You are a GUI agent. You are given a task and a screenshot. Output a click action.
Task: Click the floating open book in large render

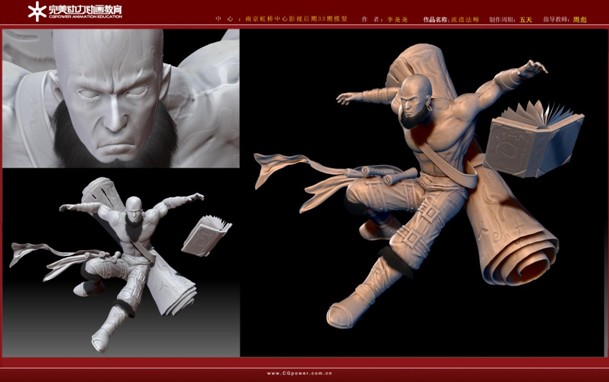(534, 138)
